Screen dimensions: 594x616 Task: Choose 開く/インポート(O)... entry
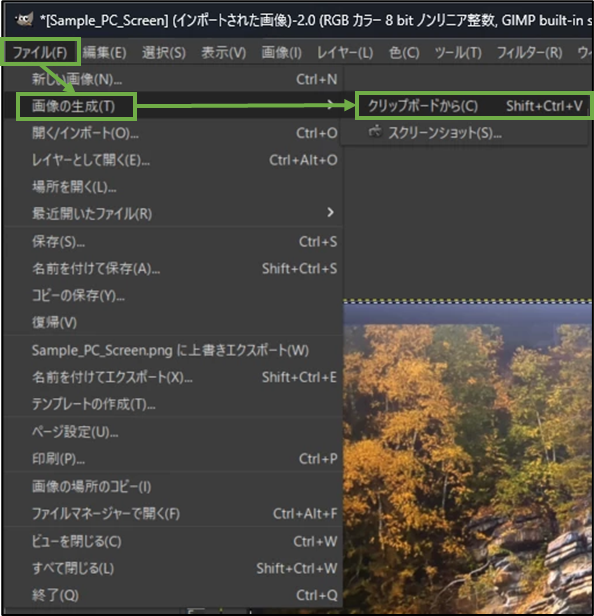(x=173, y=133)
